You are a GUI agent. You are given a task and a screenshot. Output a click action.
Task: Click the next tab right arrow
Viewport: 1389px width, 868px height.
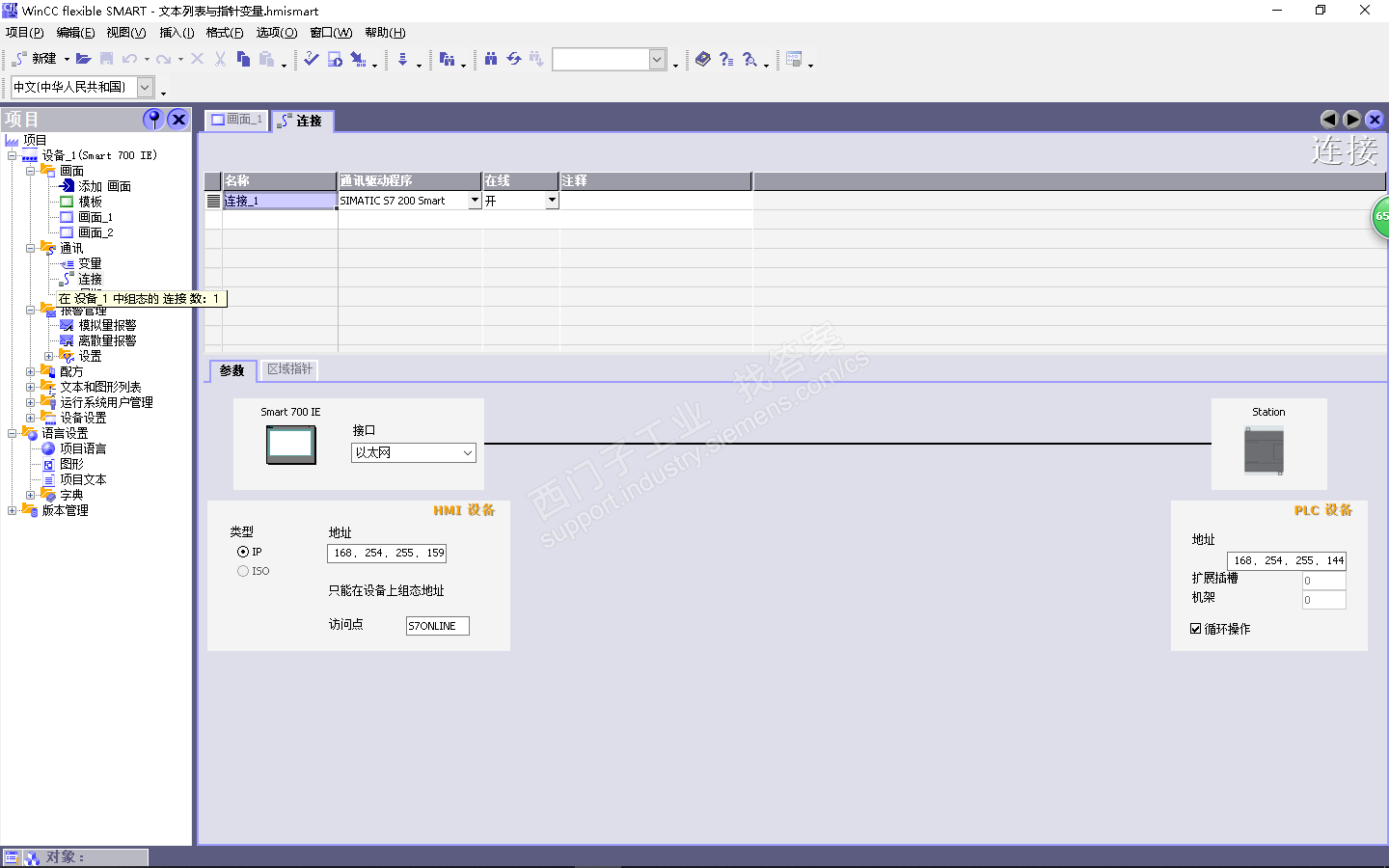click(x=1352, y=120)
